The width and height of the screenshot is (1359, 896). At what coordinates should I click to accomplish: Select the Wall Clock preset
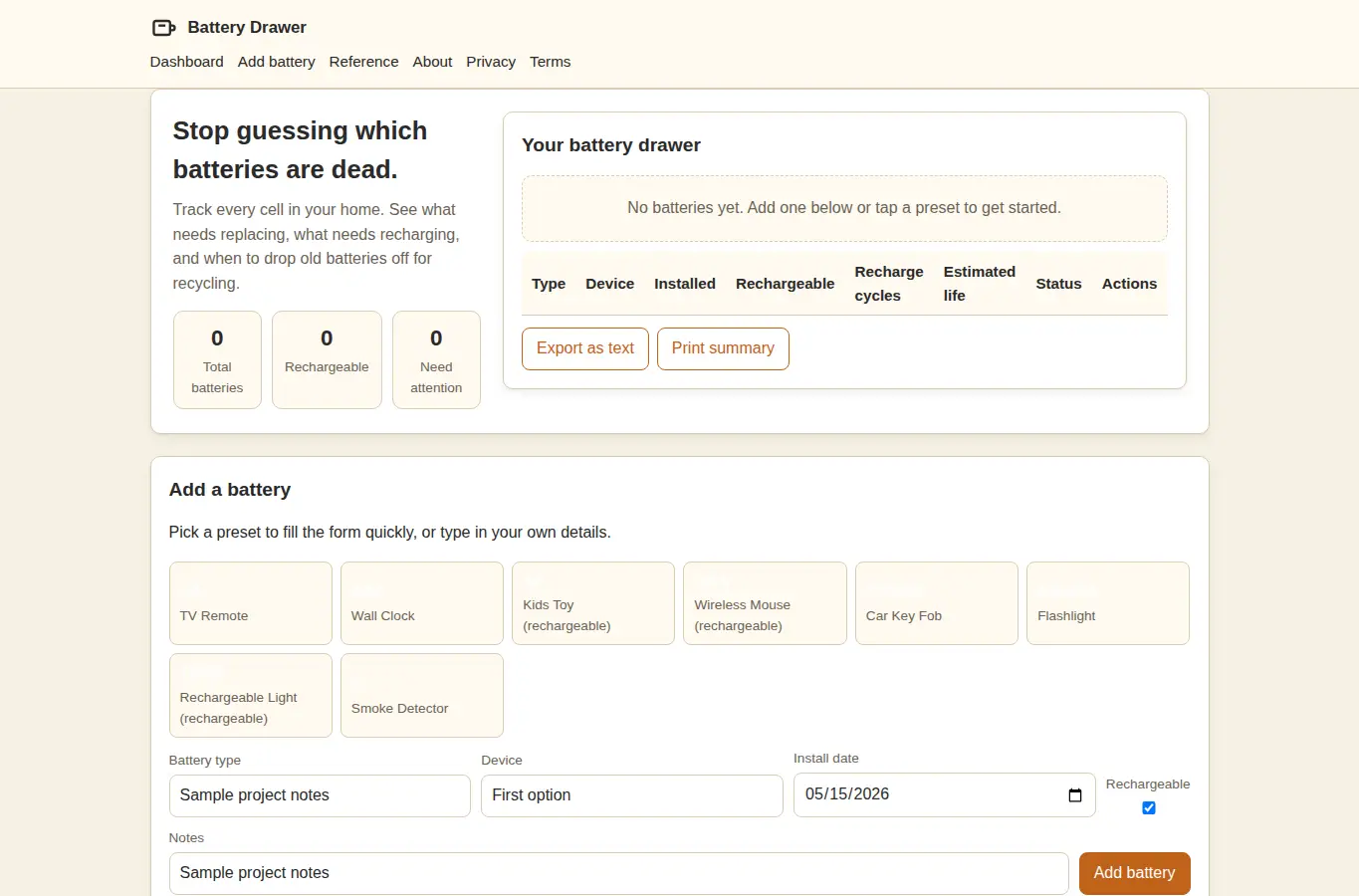(422, 603)
